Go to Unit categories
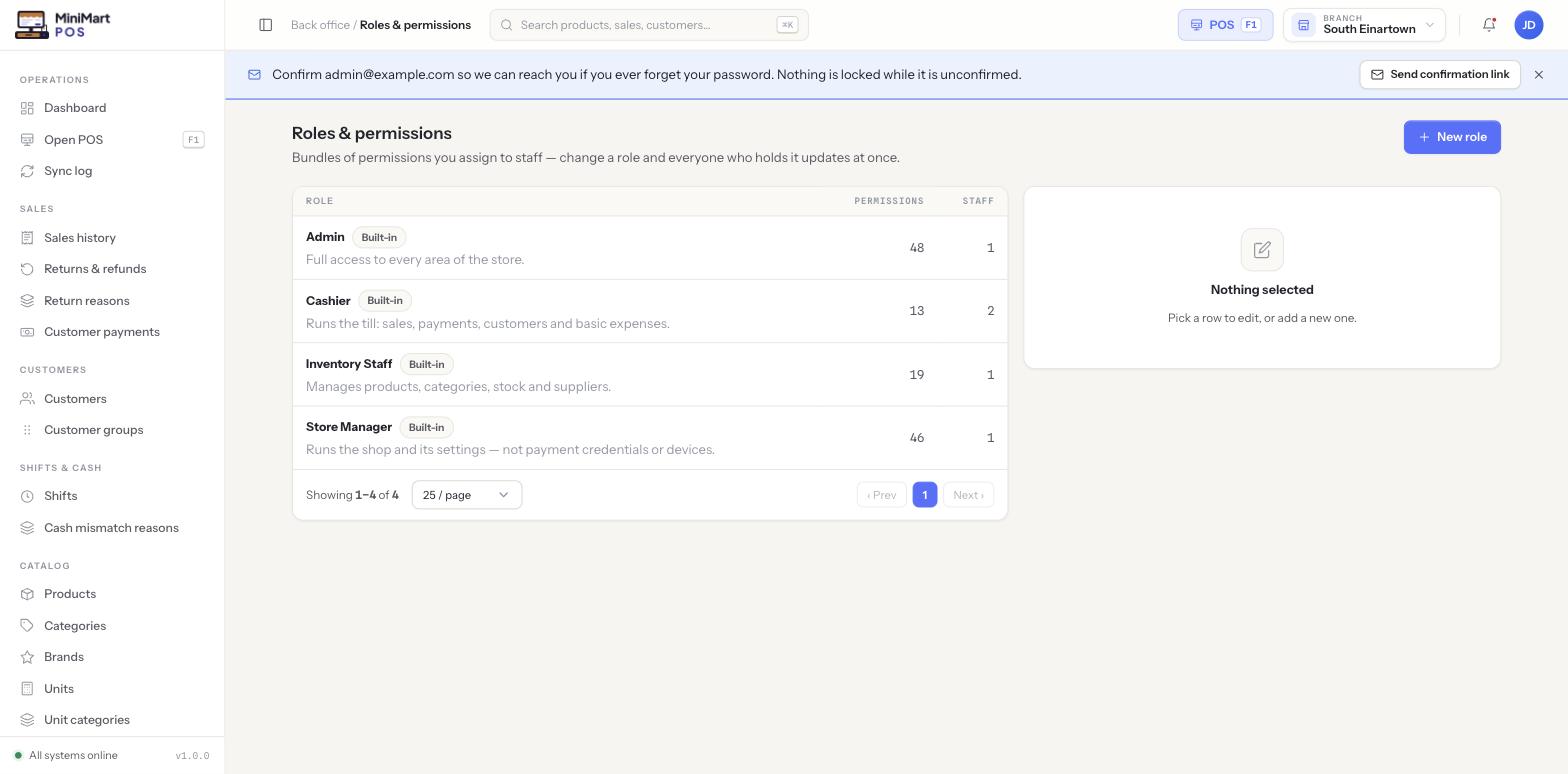 point(112,720)
